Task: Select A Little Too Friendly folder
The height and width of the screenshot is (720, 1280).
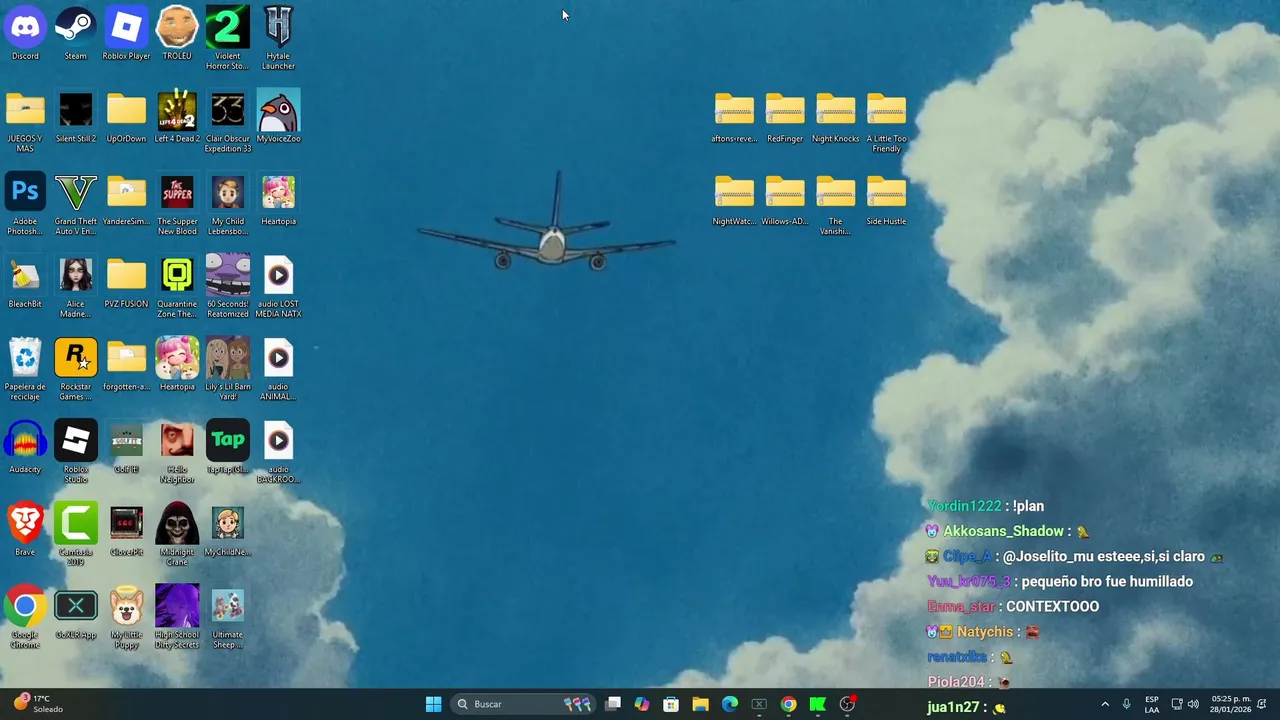Action: pos(886,122)
